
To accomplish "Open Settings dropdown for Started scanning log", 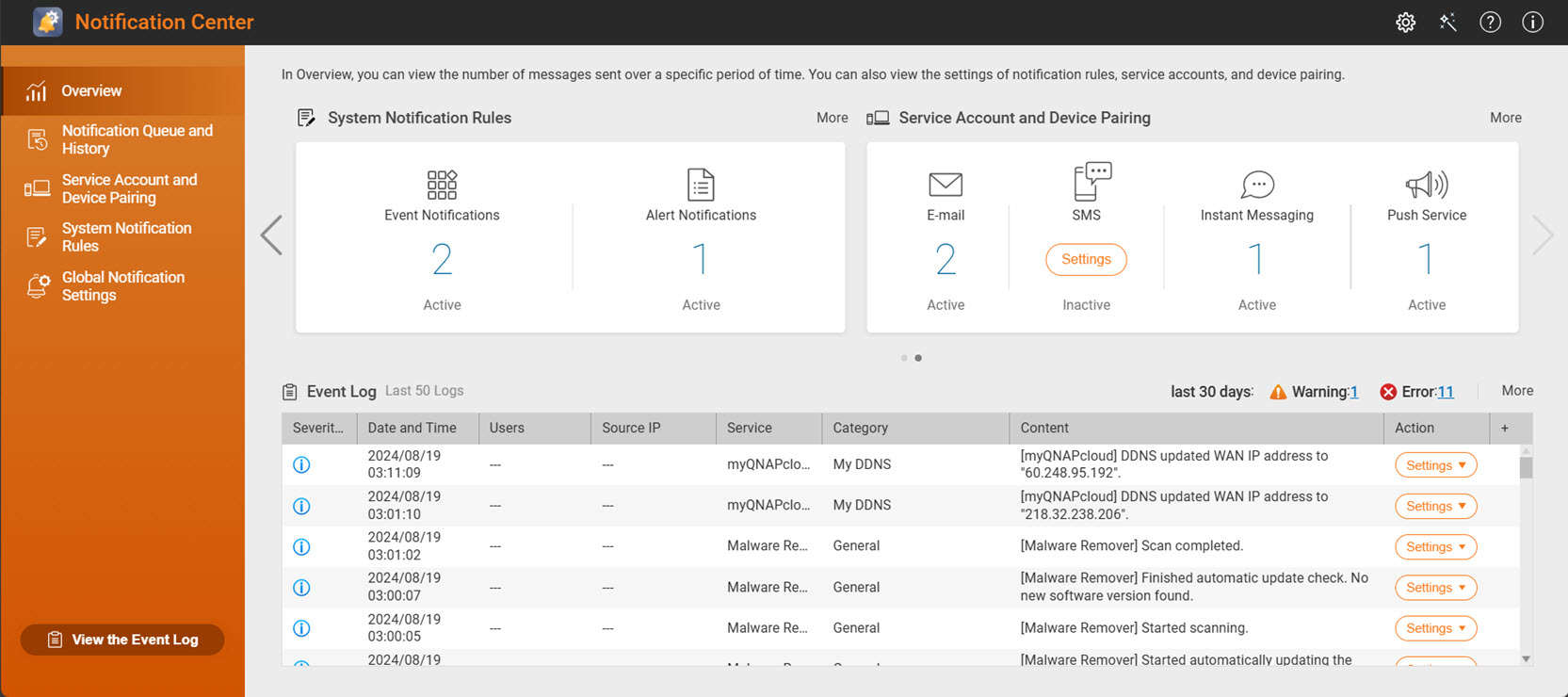I will click(1435, 628).
